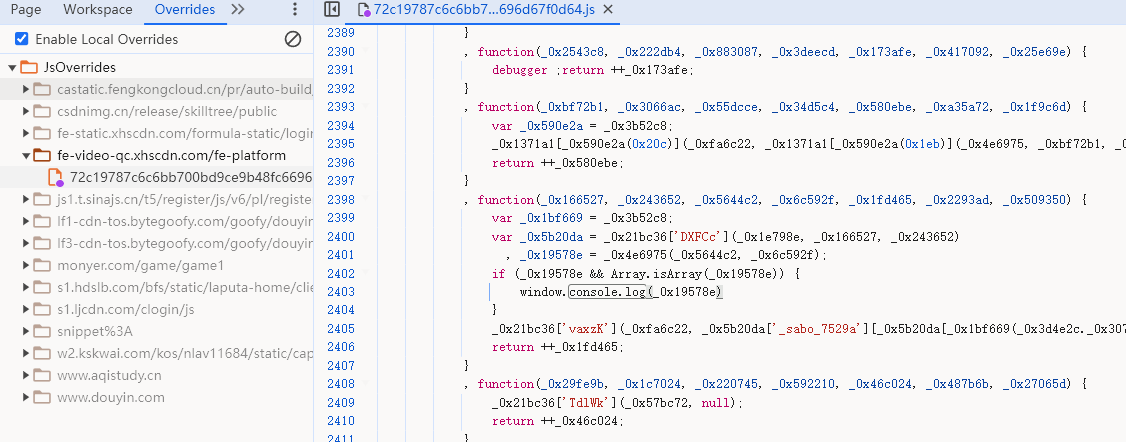Expand castatic.fengkongcloud.cn folder arrow
The width and height of the screenshot is (1126, 442).
tap(26, 89)
